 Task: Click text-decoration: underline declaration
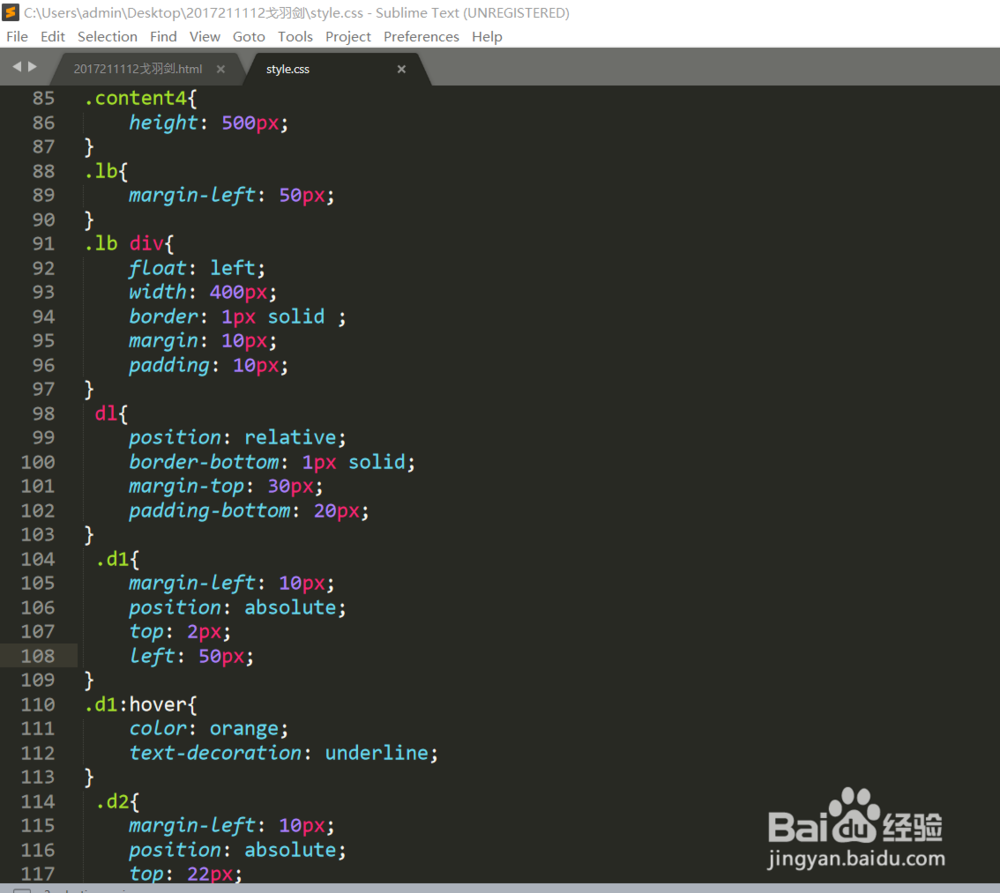283,753
